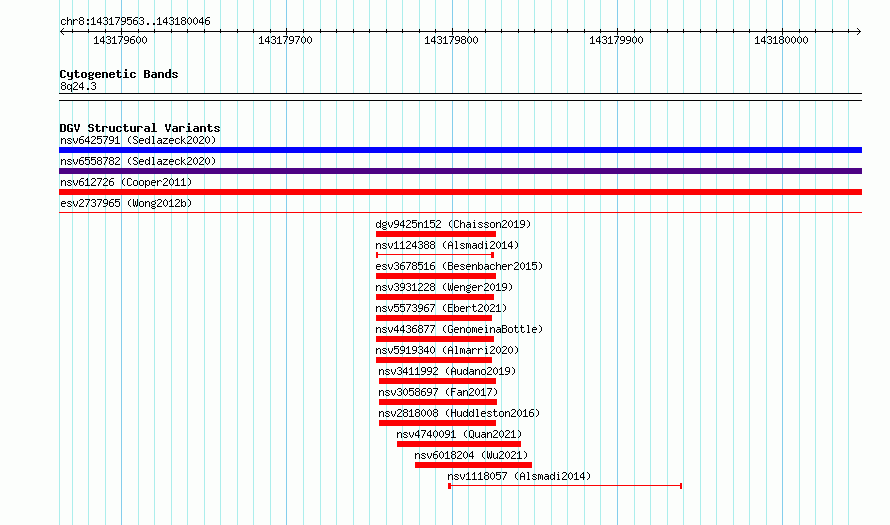Select the 8q24.3 cytogenetic band label
This screenshot has width=890, height=525.
point(78,86)
